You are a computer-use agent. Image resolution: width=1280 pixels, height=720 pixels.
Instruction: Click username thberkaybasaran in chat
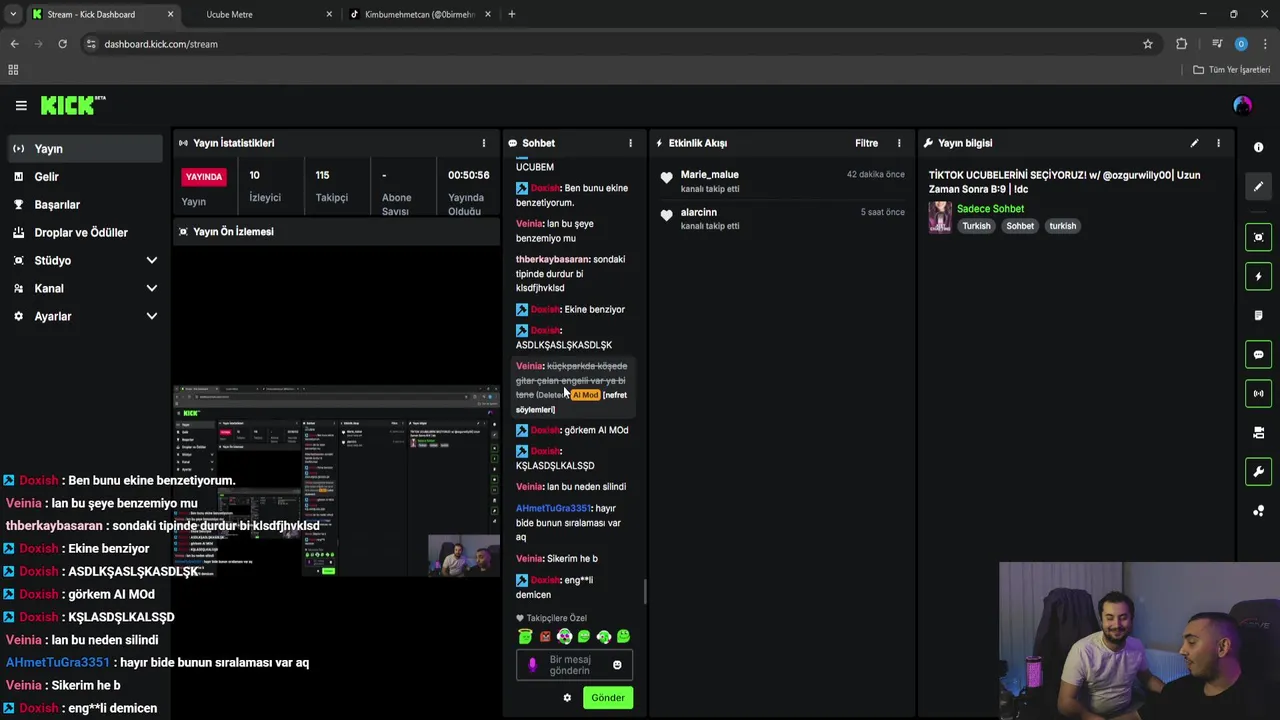pyautogui.click(x=552, y=259)
